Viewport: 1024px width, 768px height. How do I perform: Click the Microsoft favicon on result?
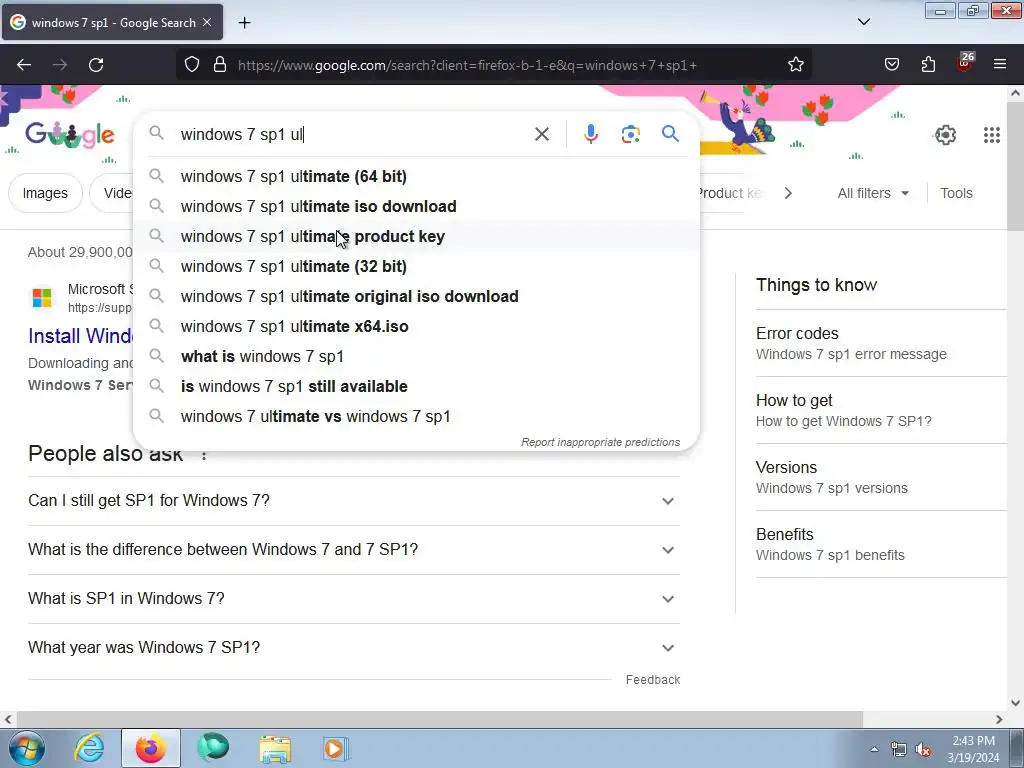[x=42, y=298]
